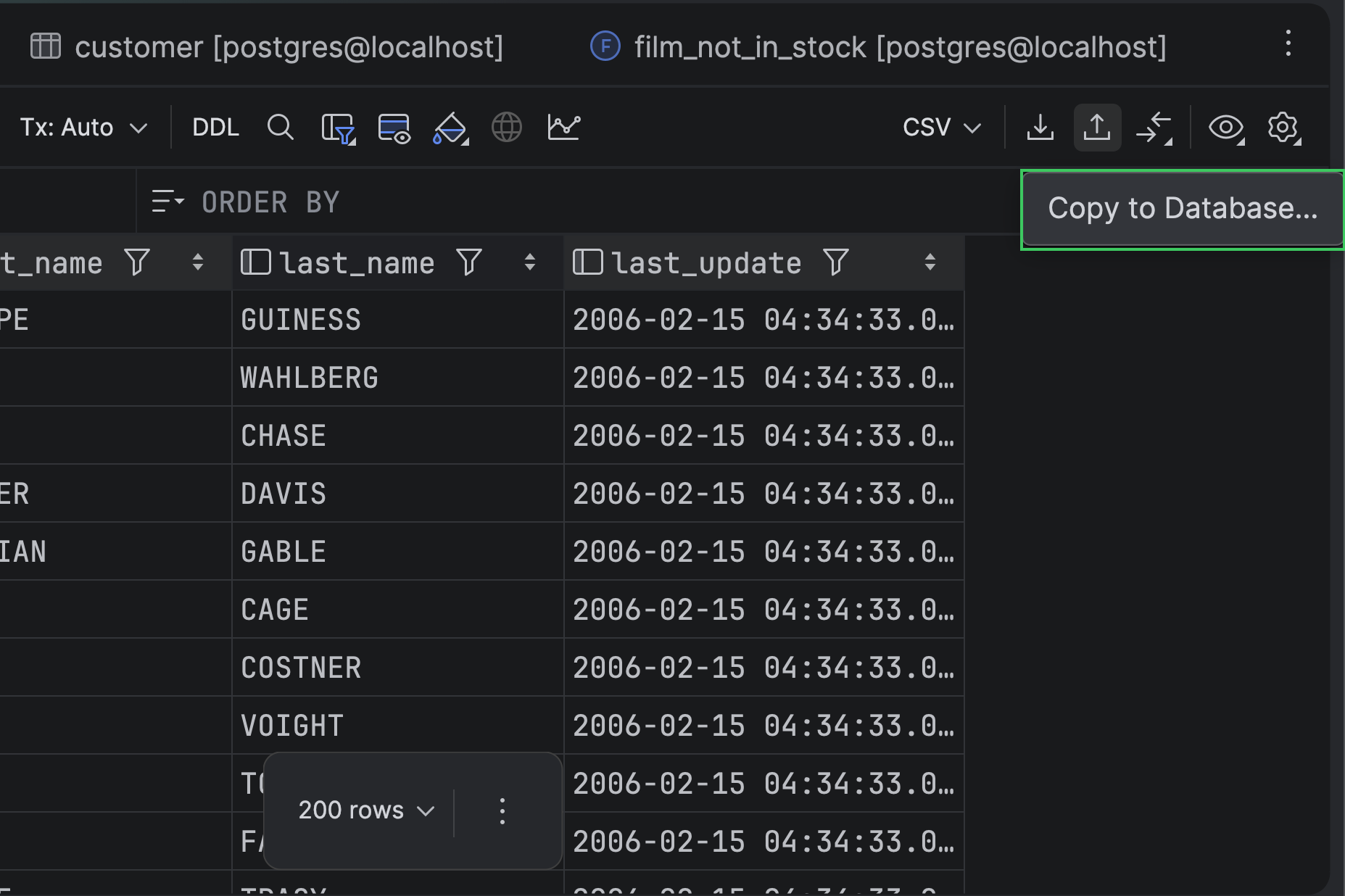Open the 200 rows page size dropdown
1345x896 pixels.
[x=366, y=810]
